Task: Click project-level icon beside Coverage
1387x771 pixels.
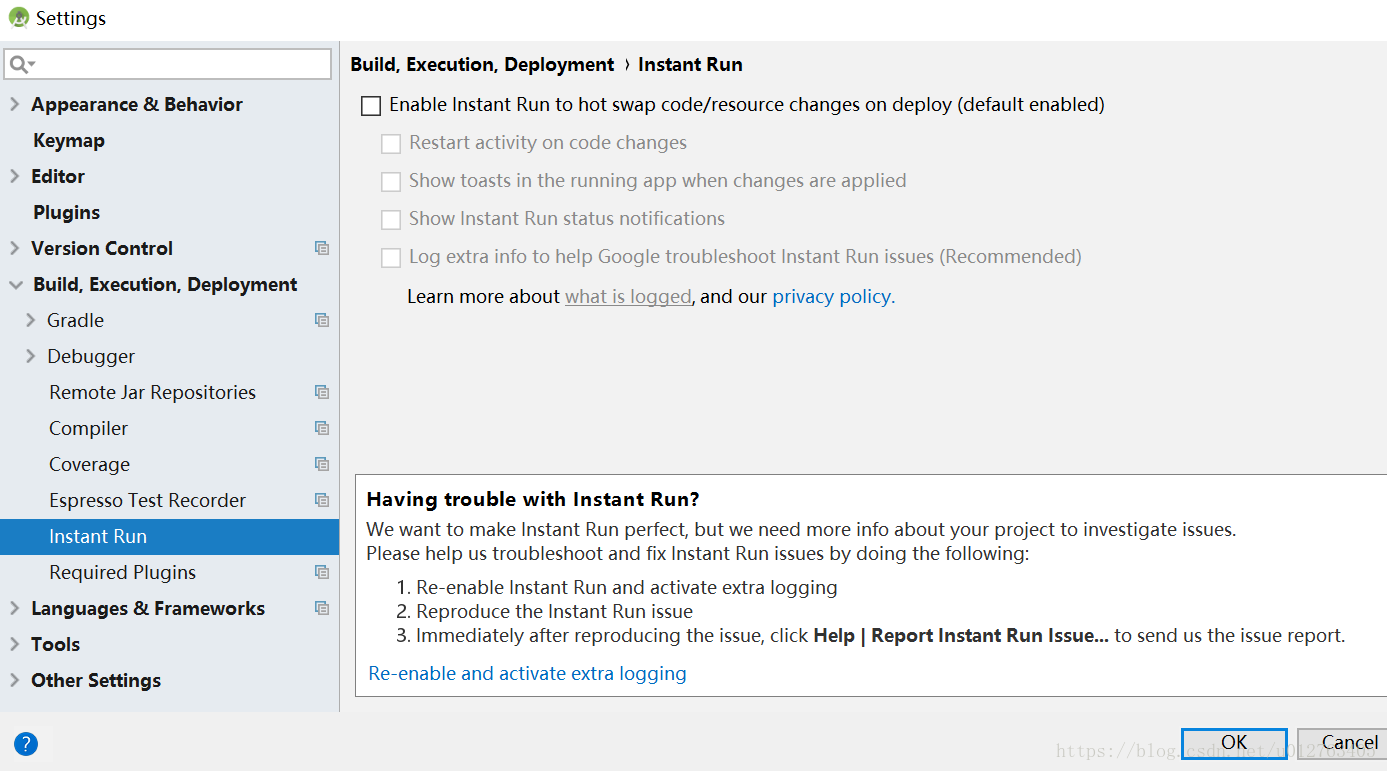Action: [x=321, y=464]
